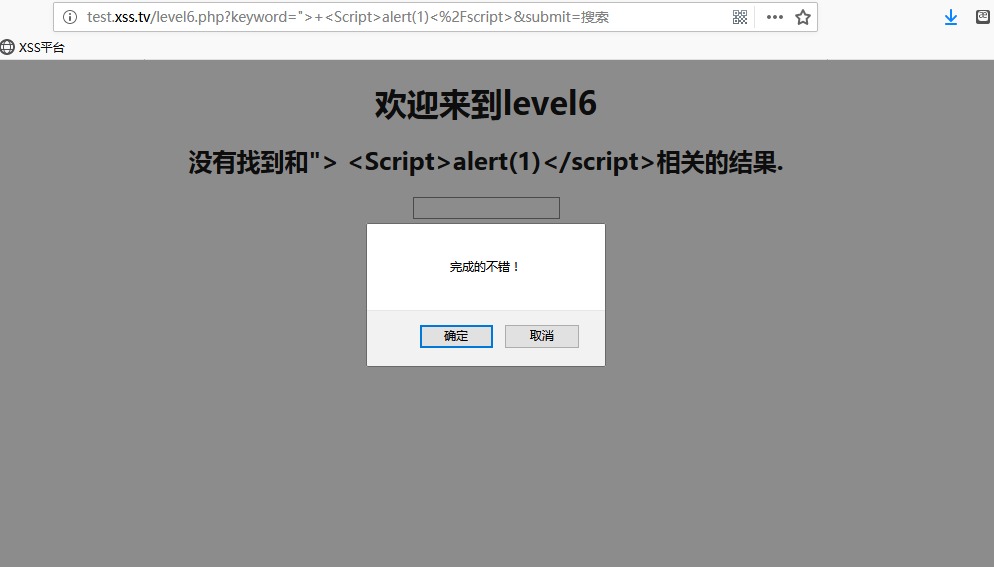
Task: Bookmark this page with the star icon
Action: pyautogui.click(x=802, y=17)
